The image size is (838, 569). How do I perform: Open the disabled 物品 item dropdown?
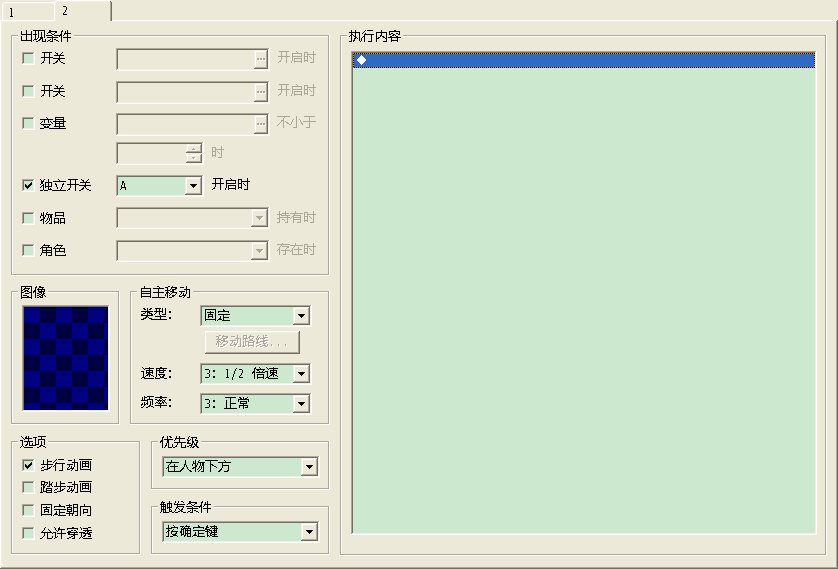[x=192, y=218]
